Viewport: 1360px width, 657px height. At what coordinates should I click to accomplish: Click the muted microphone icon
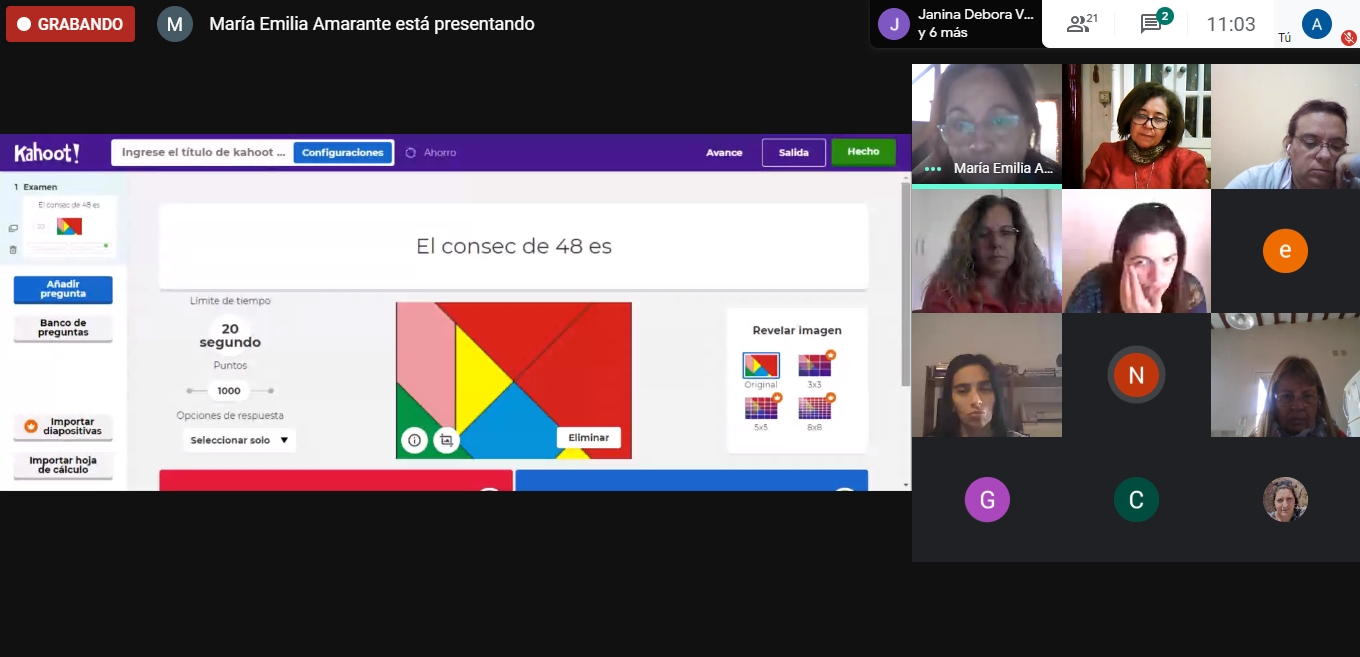click(1348, 38)
